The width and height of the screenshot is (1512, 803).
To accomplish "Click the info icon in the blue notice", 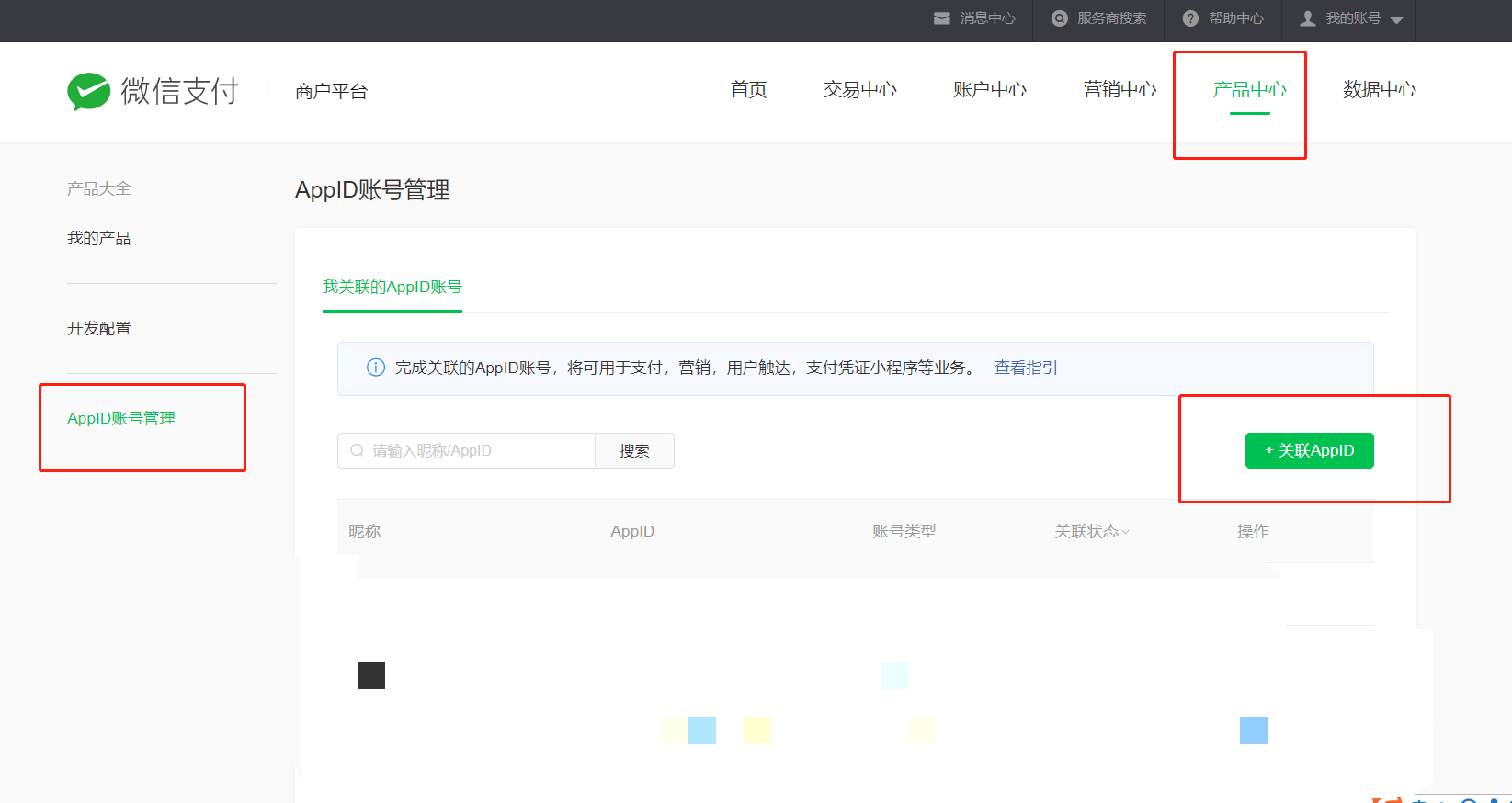I will 376,368.
